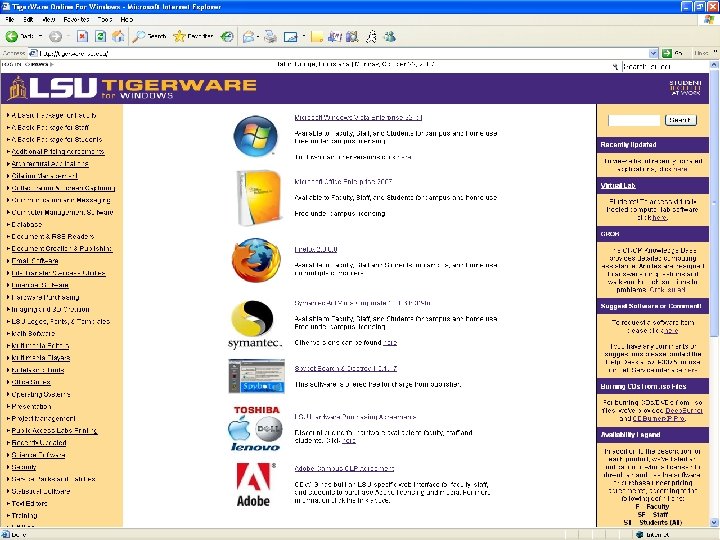The height and width of the screenshot is (540, 720).
Task: Expand the Operating Systems category arrow
Action: pyautogui.click(x=8, y=394)
